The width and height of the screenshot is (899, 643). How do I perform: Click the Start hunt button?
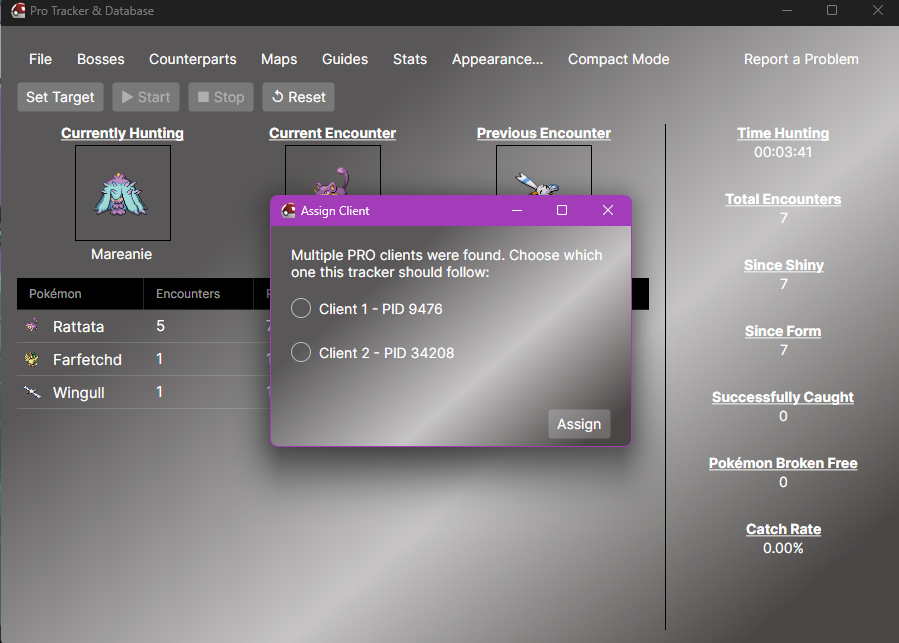coord(146,97)
